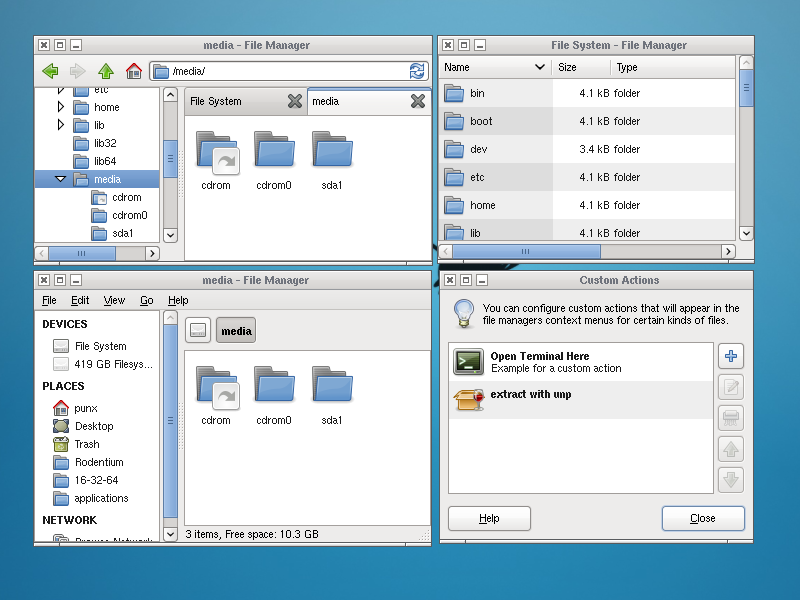Add a new custom action
This screenshot has height=600, width=800.
(x=730, y=357)
